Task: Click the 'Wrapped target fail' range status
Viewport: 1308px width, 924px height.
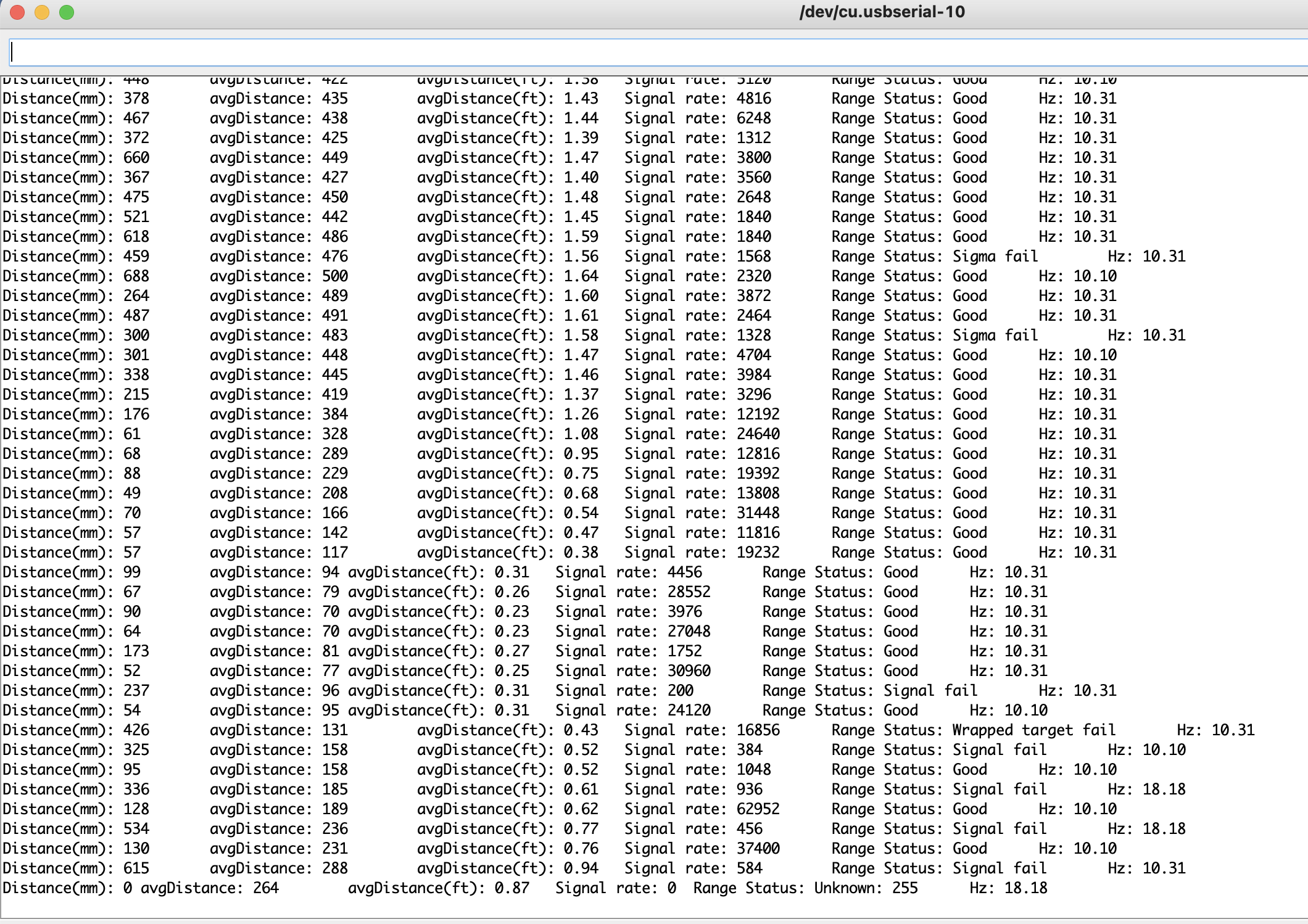Action: click(1033, 730)
